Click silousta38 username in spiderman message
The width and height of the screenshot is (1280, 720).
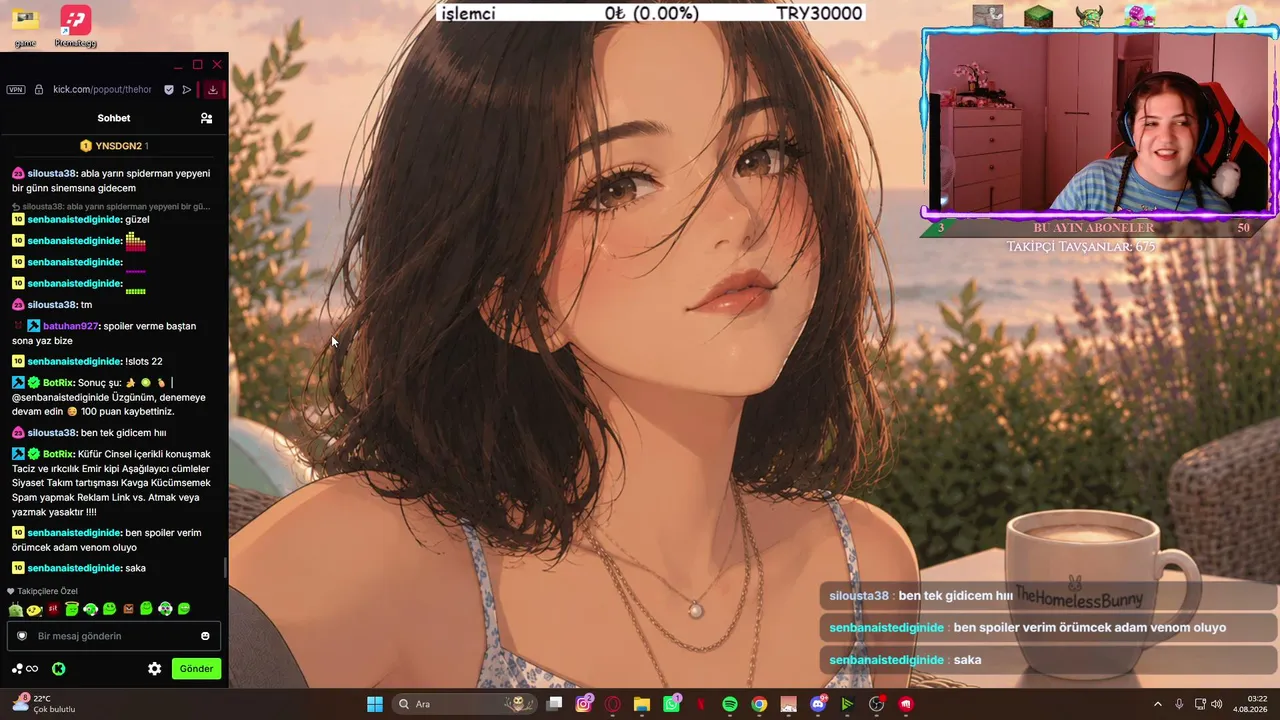52,173
